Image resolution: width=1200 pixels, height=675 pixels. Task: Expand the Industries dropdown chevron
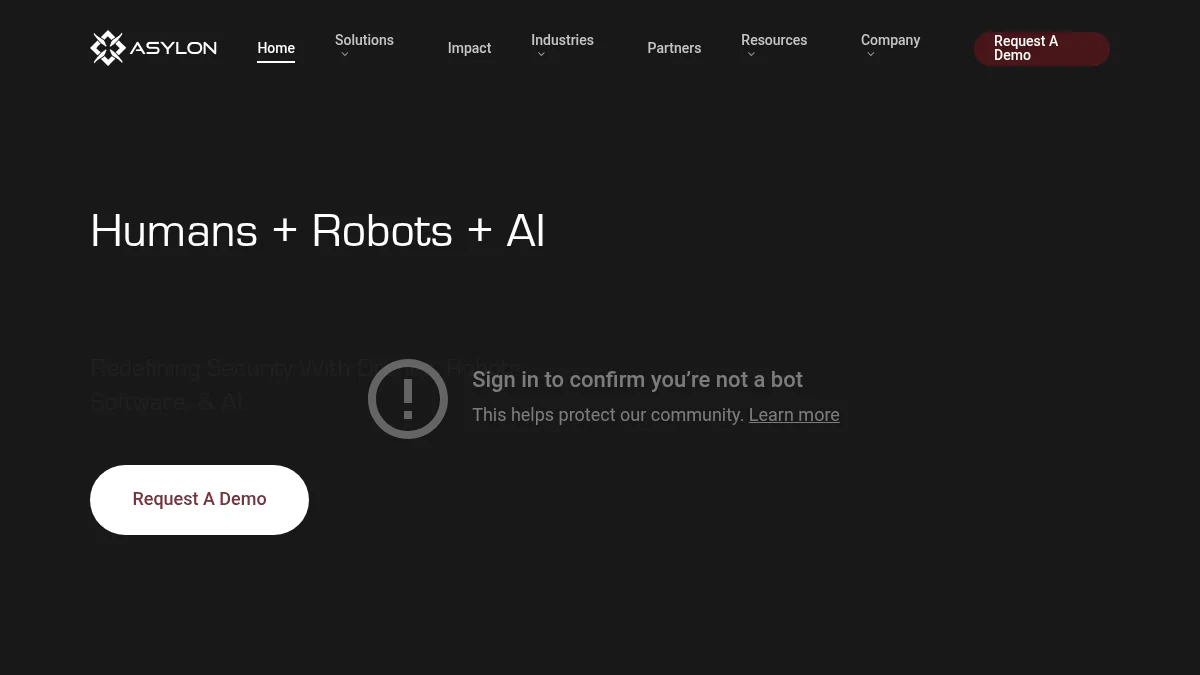(x=541, y=53)
